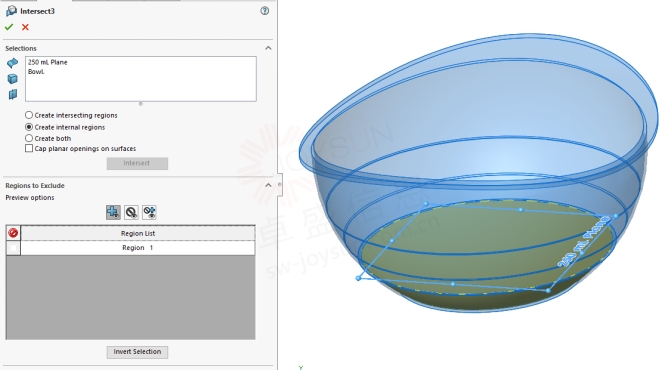Enable Cap planar openings on surfaces
This screenshot has width=669, height=370.
29,149
